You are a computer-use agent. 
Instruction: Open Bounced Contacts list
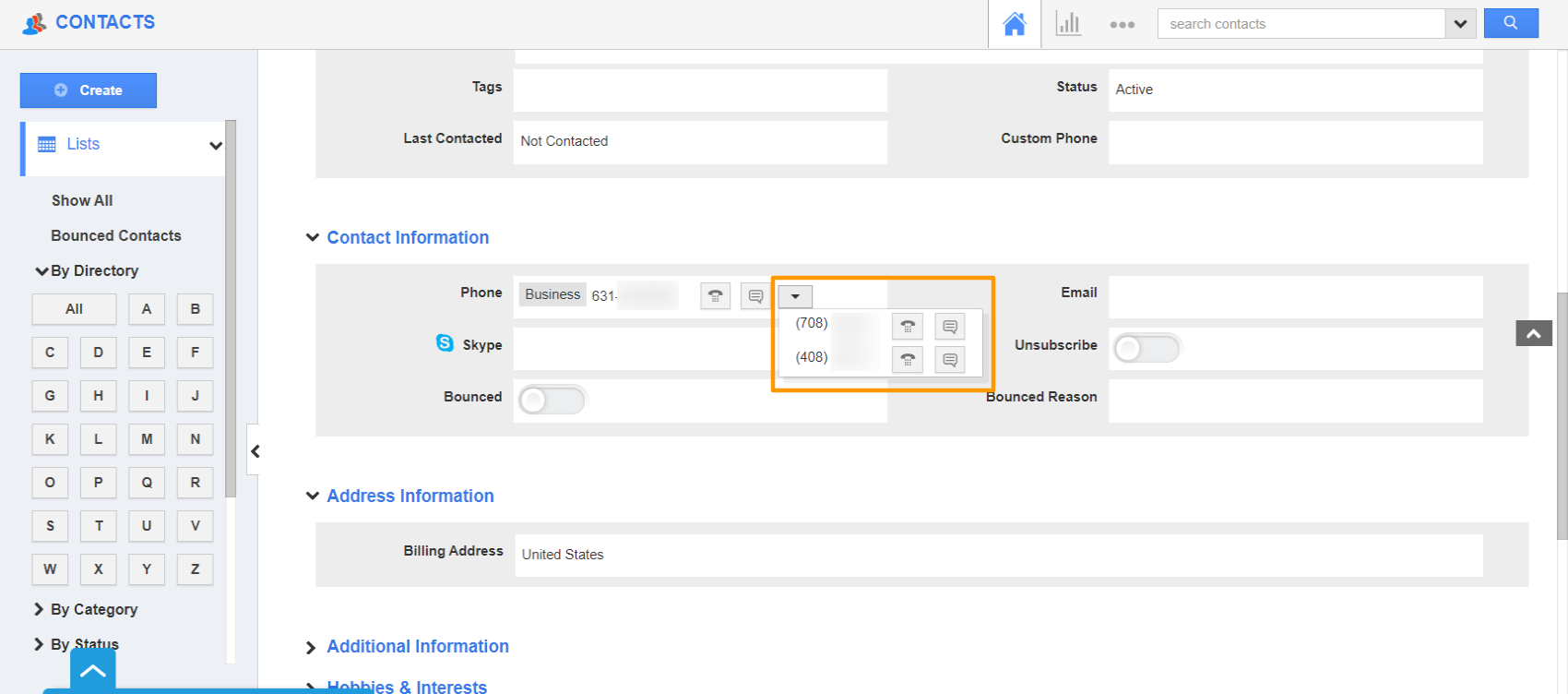click(116, 235)
